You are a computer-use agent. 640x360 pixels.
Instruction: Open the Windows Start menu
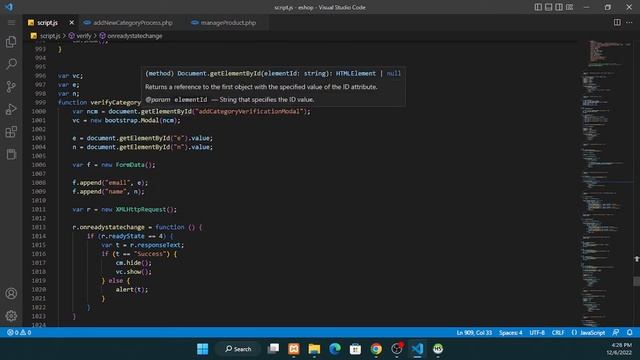click(202, 349)
